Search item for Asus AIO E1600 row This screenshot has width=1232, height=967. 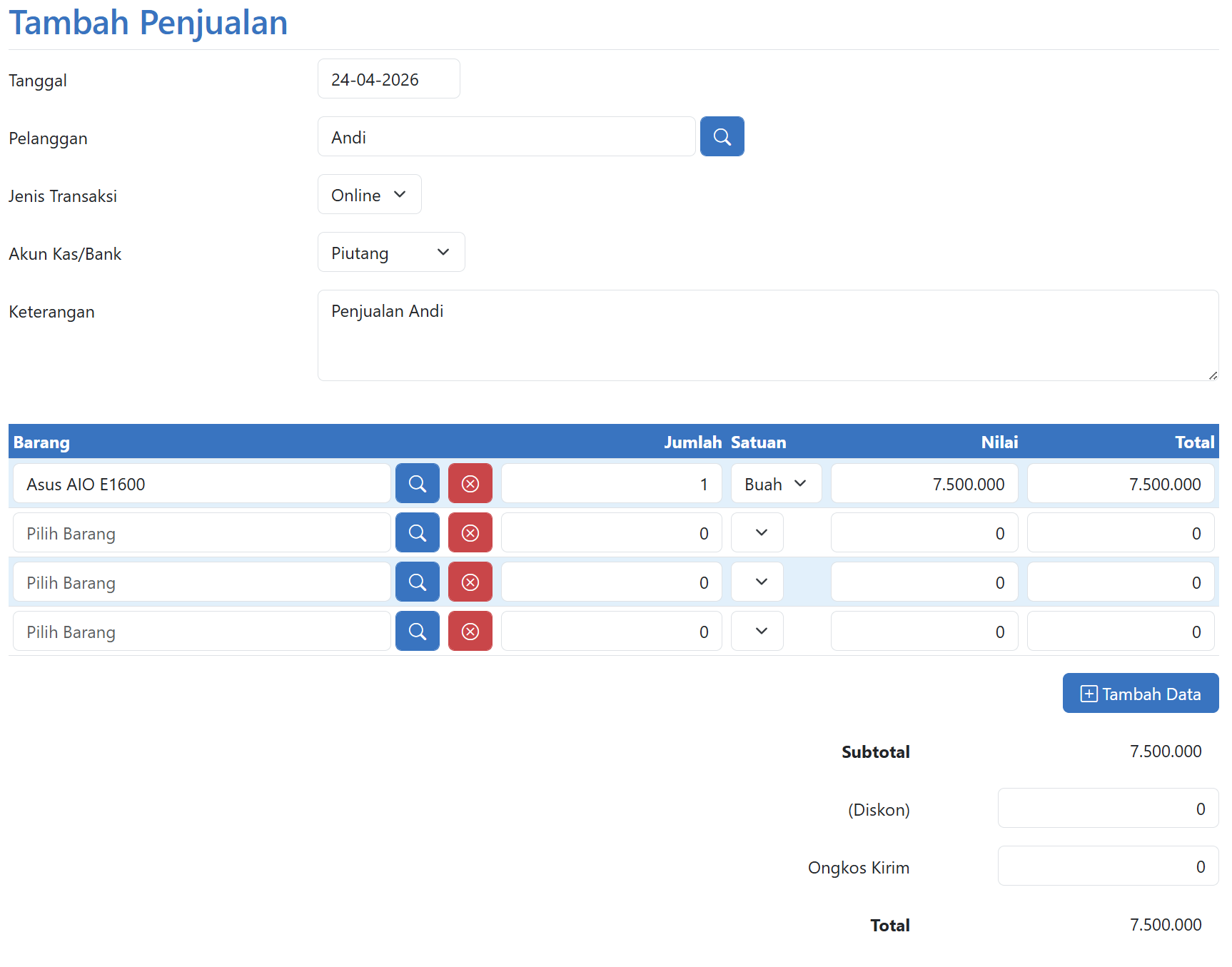pos(418,484)
